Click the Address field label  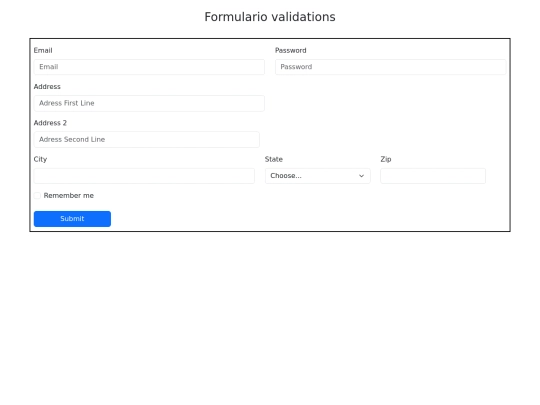point(47,87)
